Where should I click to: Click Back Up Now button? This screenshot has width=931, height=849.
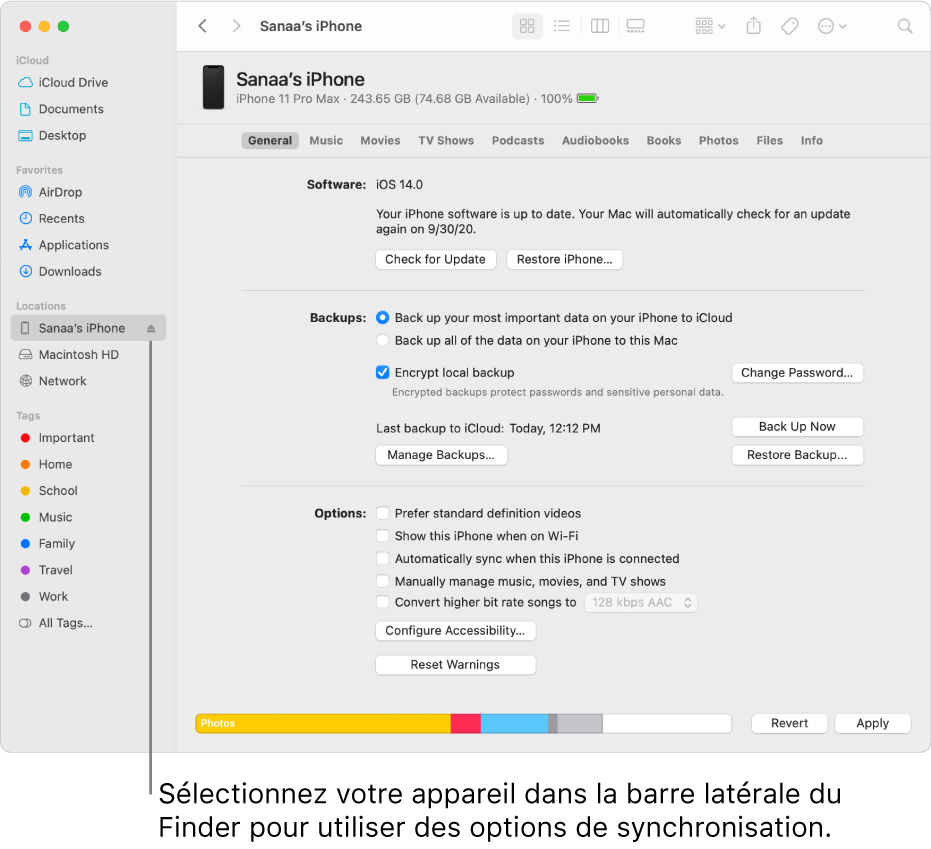[x=797, y=427]
